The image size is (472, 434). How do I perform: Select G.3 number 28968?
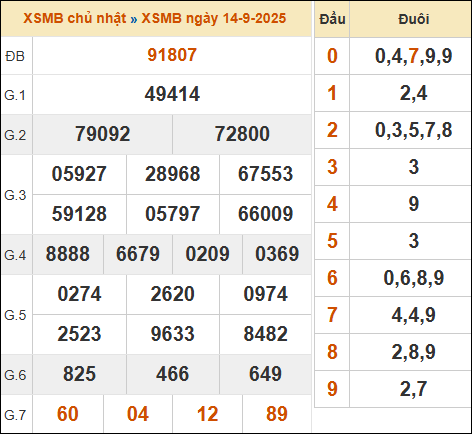[173, 174]
